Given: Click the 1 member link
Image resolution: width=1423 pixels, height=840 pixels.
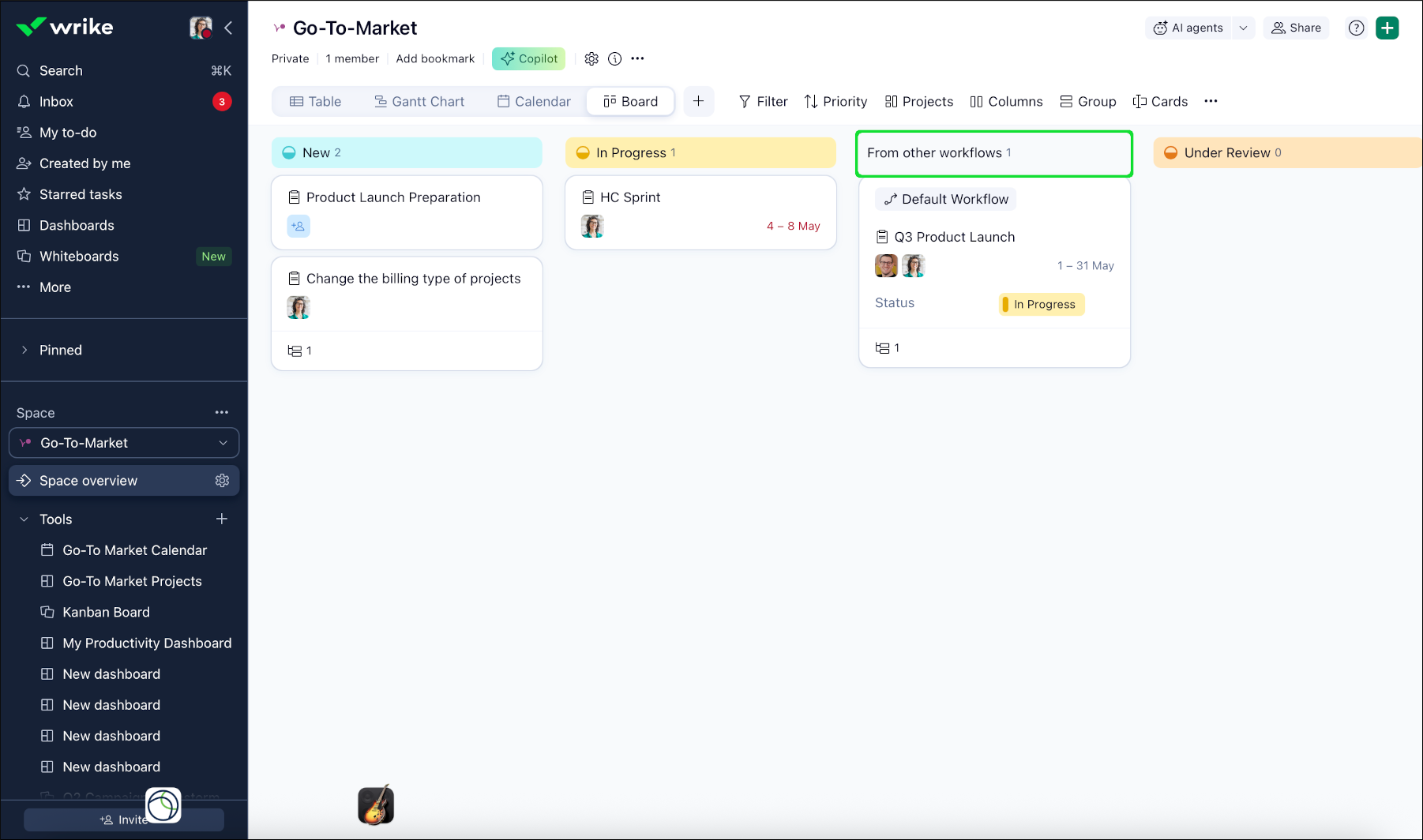Looking at the screenshot, I should [352, 58].
